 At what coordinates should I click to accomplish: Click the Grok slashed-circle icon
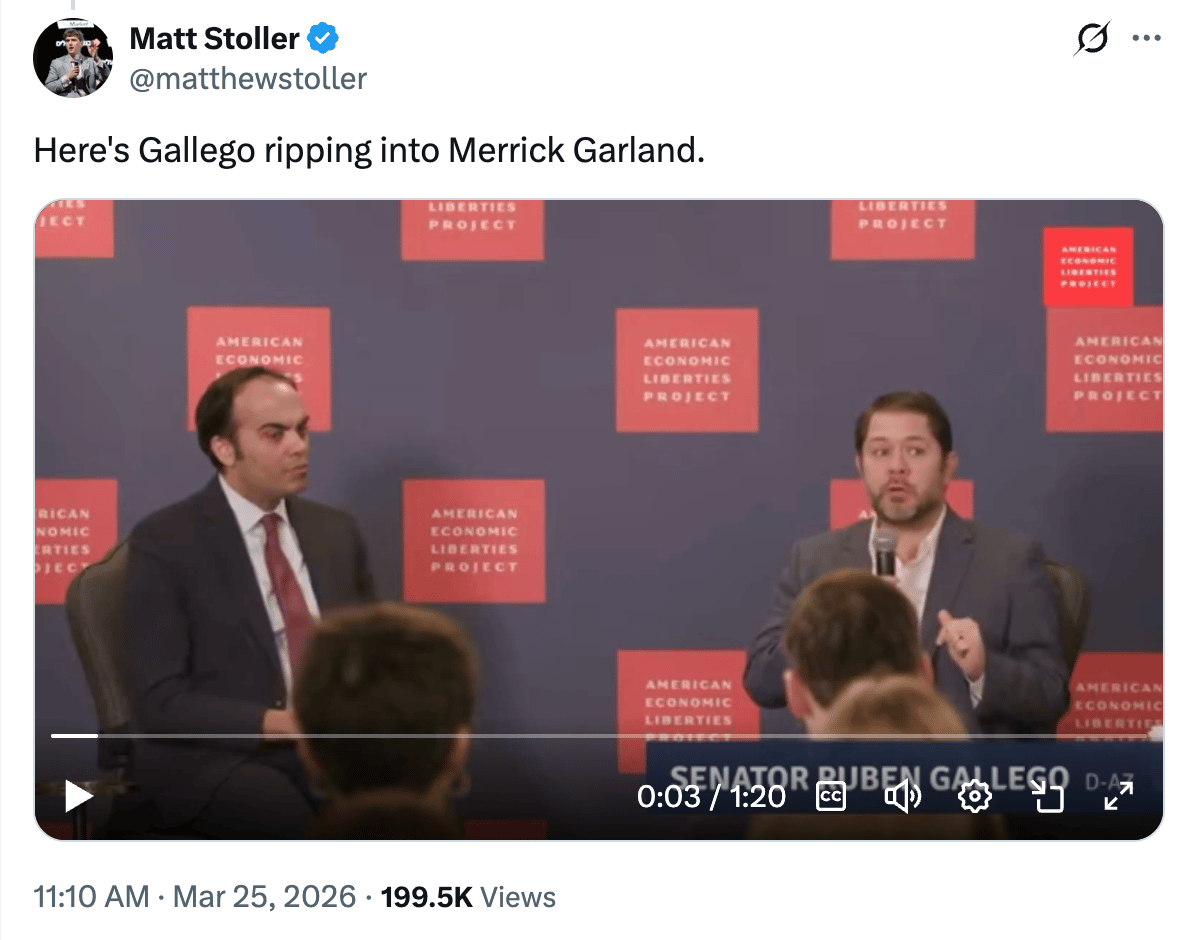1092,39
